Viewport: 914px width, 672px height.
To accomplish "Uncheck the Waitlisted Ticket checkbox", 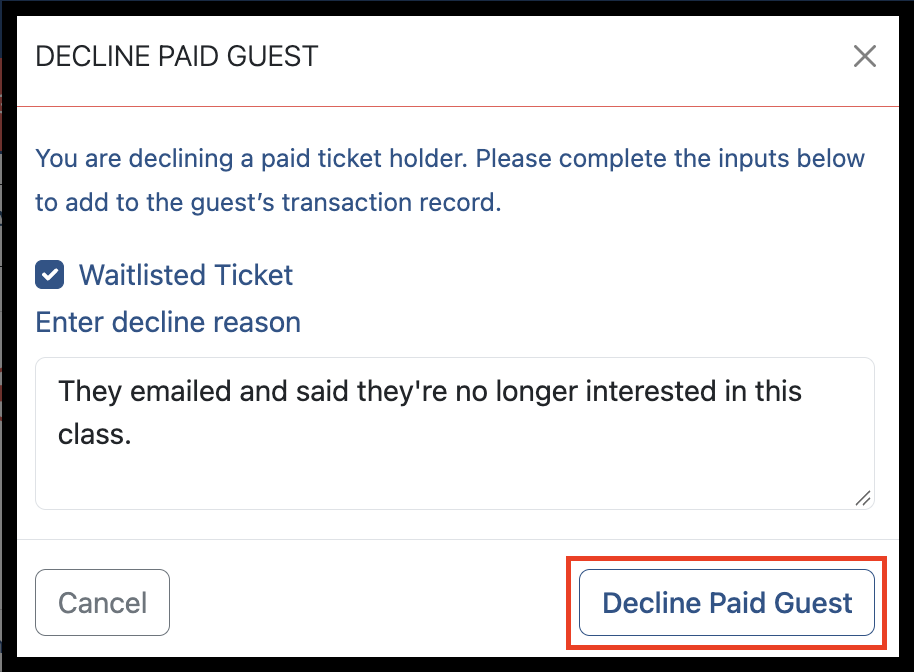I will coord(50,275).
